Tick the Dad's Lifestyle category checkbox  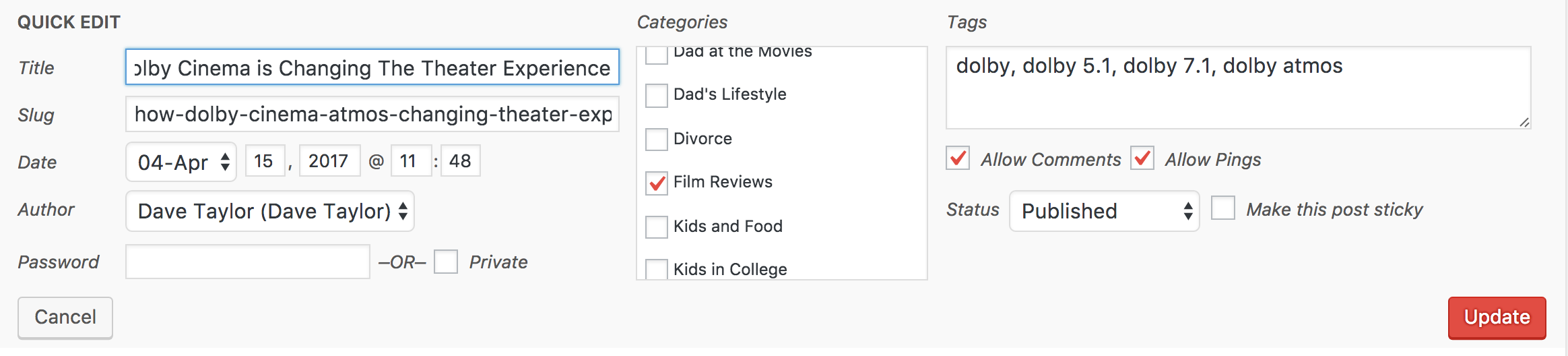click(x=657, y=96)
